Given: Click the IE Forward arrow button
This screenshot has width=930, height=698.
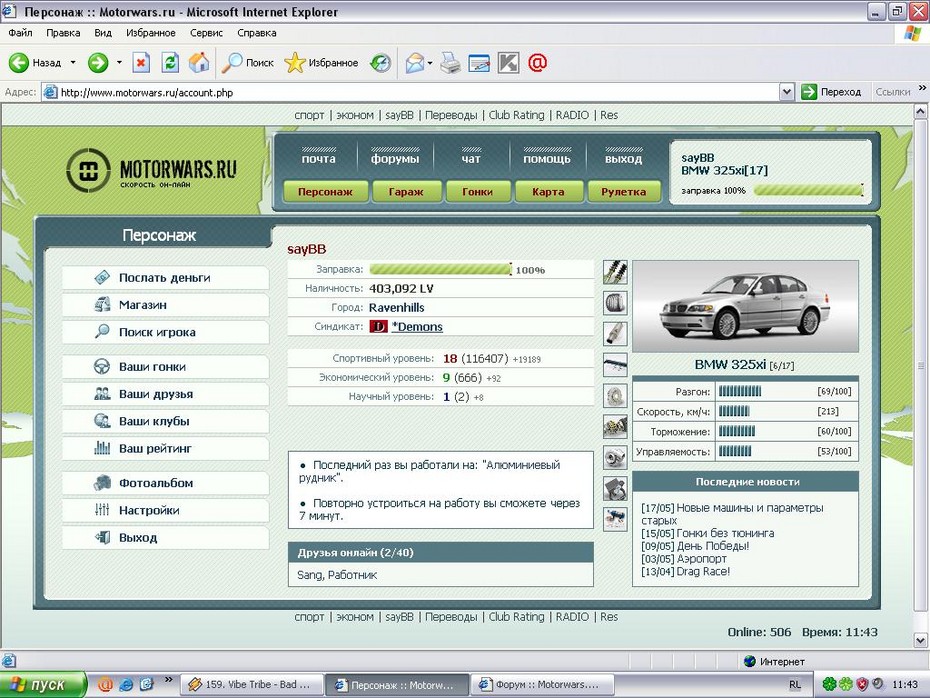Looking at the screenshot, I should (98, 63).
